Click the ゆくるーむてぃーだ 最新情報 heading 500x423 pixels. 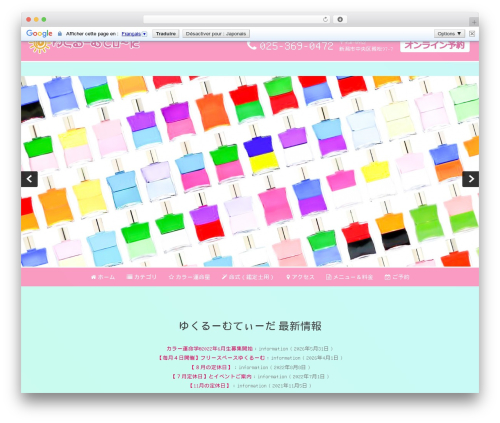tap(250, 326)
